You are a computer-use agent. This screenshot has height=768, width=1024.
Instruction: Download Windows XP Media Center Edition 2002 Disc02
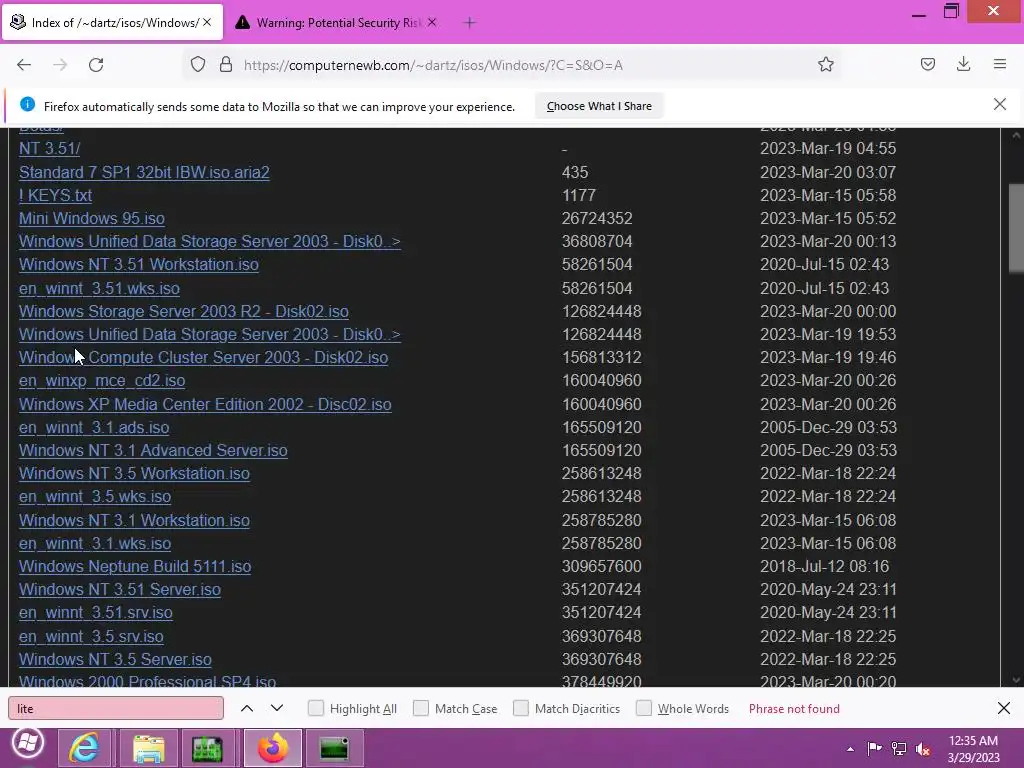click(205, 404)
